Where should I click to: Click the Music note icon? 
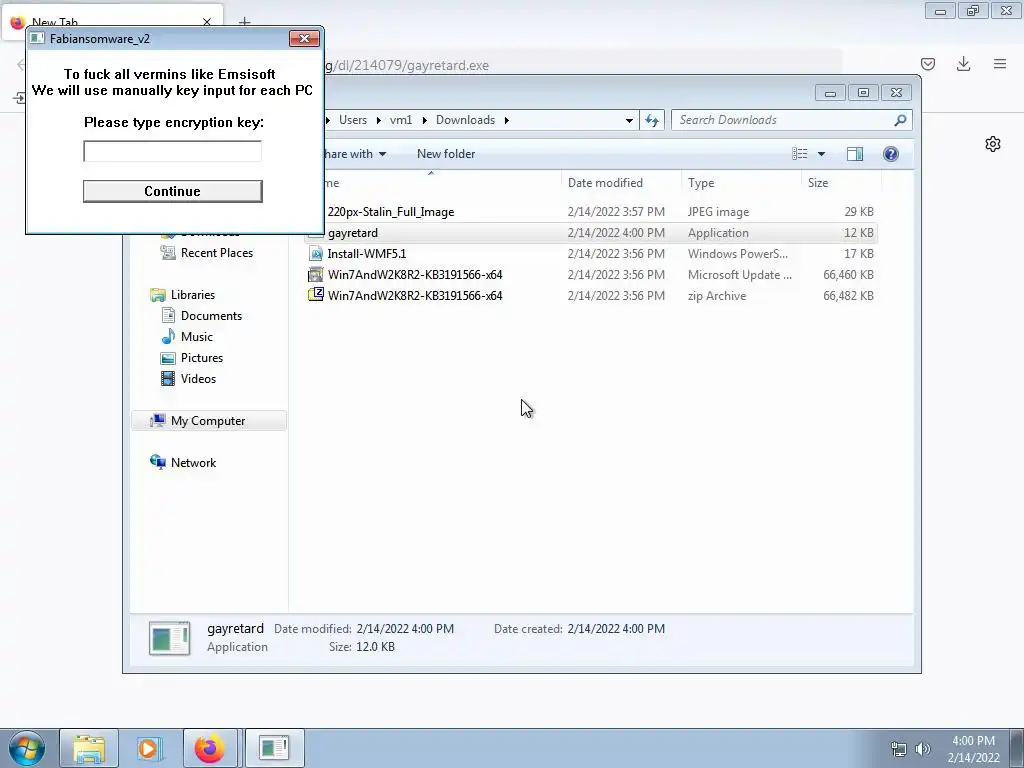click(168, 336)
